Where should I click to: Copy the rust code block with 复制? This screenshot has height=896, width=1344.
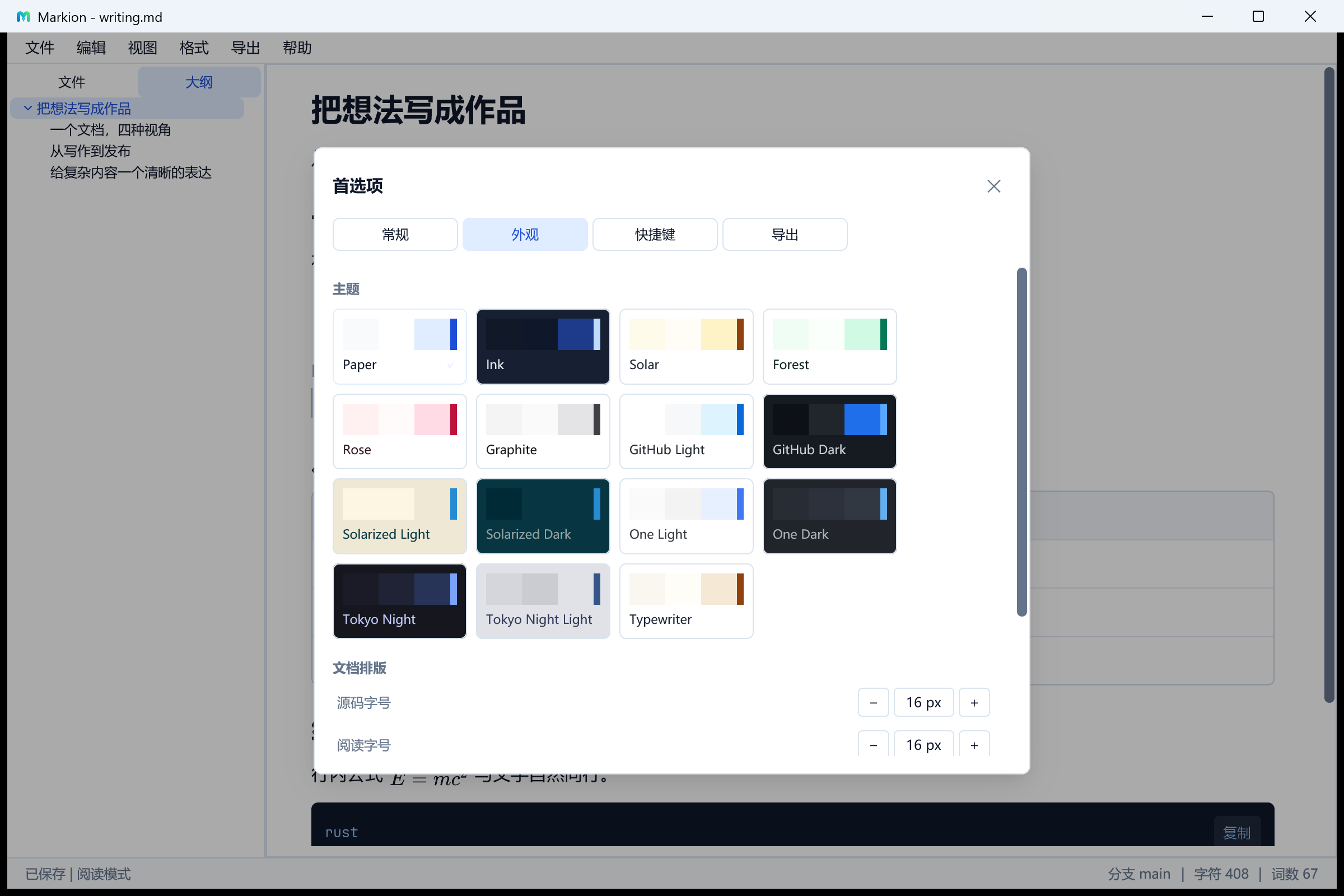[x=1236, y=832]
